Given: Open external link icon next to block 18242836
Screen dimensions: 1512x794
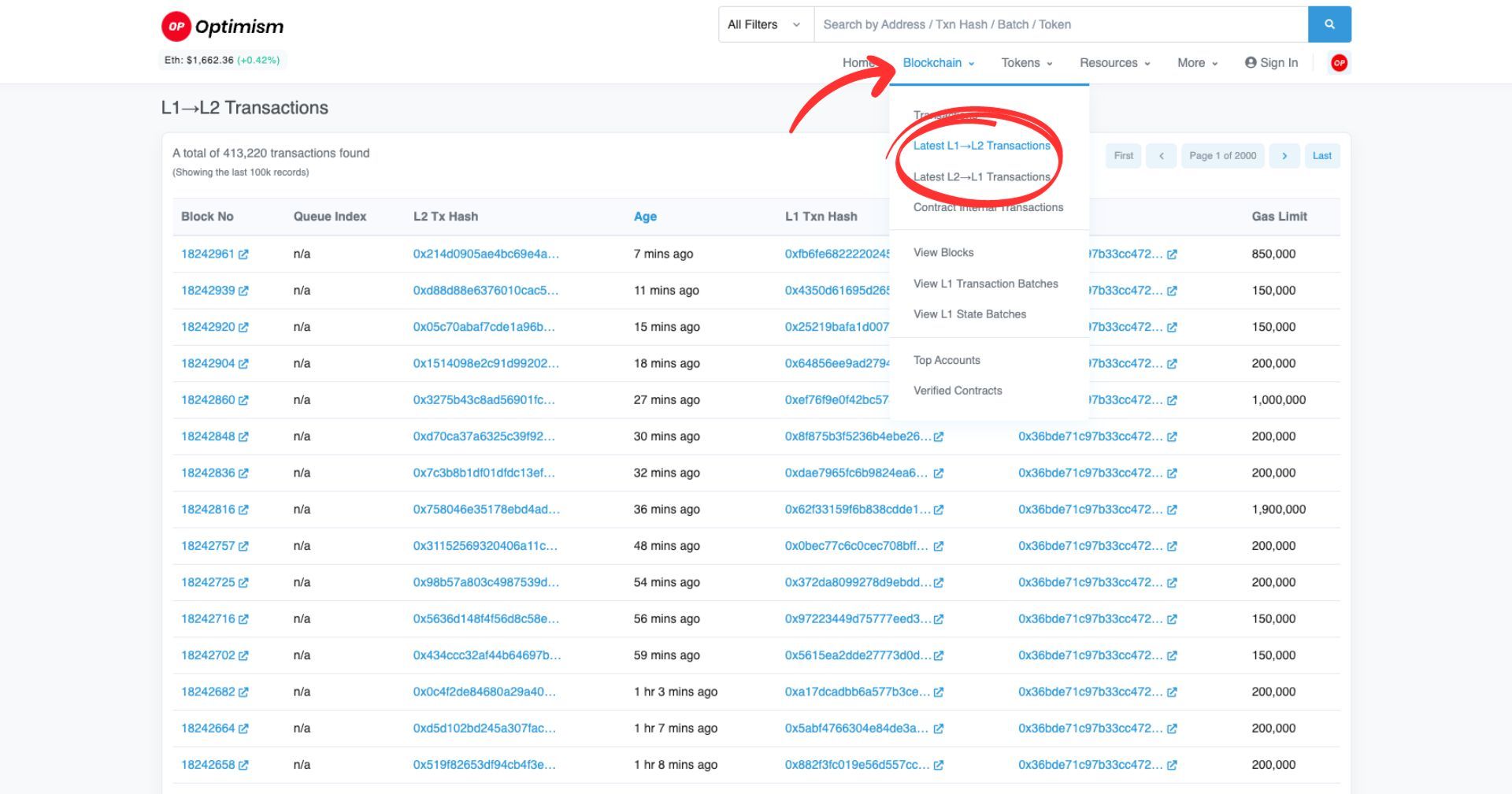Looking at the screenshot, I should (243, 473).
